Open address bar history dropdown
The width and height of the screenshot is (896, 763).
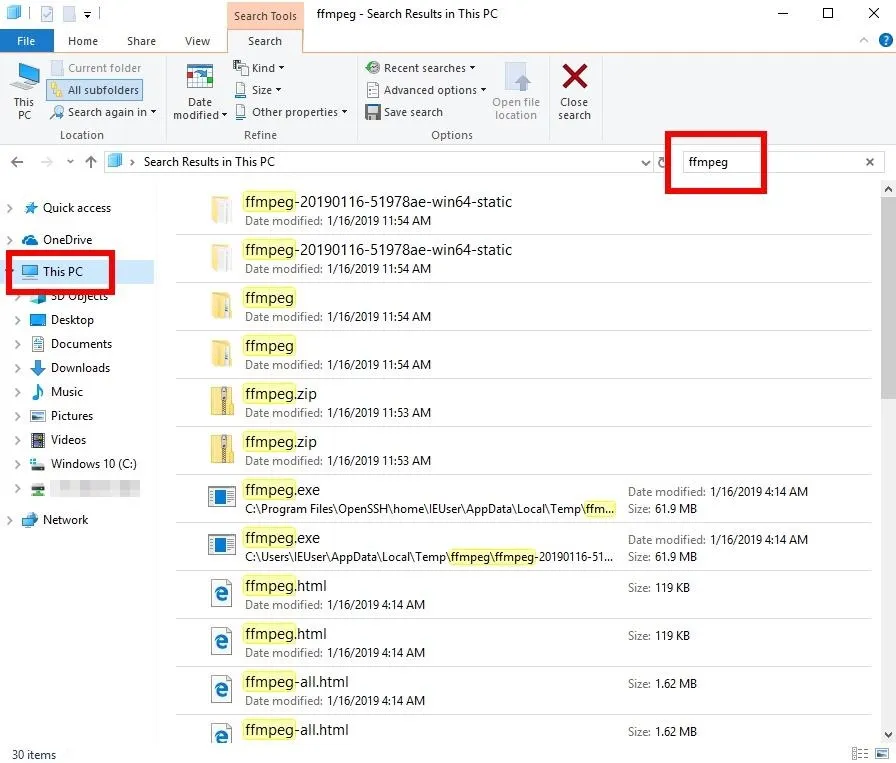coord(645,163)
